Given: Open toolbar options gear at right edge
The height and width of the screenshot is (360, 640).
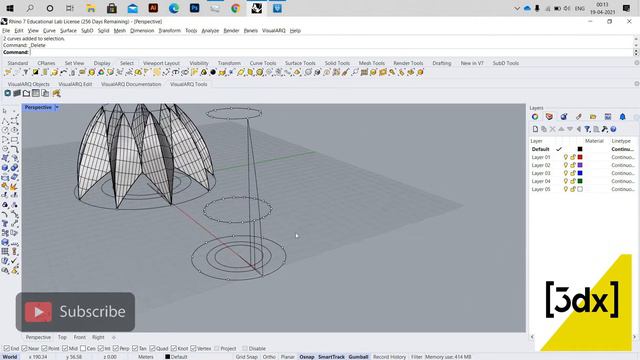Looking at the screenshot, I should click(x=636, y=63).
